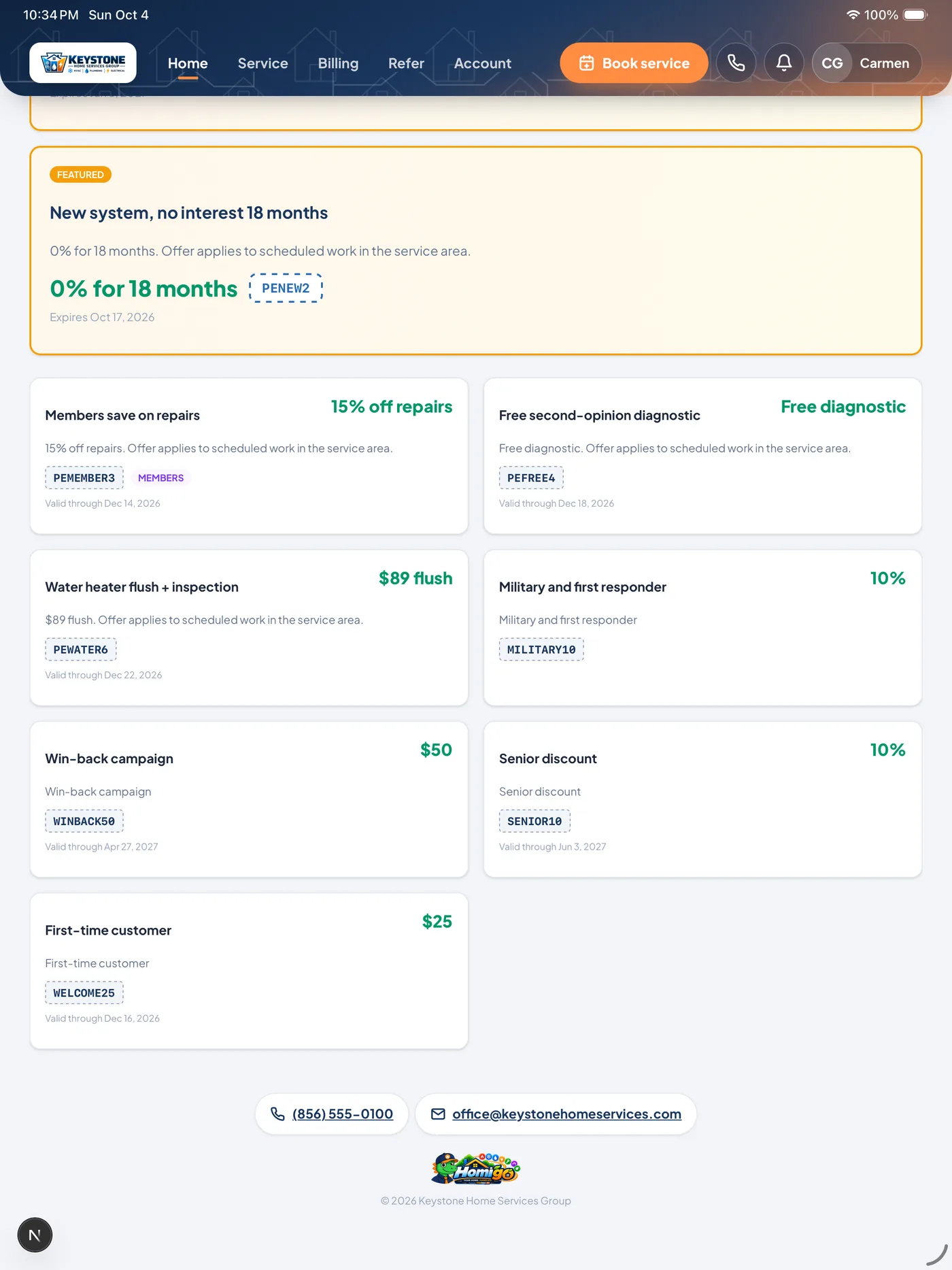The width and height of the screenshot is (952, 1270).
Task: Select 'Water heater flush + inspection' title
Action: click(x=142, y=587)
